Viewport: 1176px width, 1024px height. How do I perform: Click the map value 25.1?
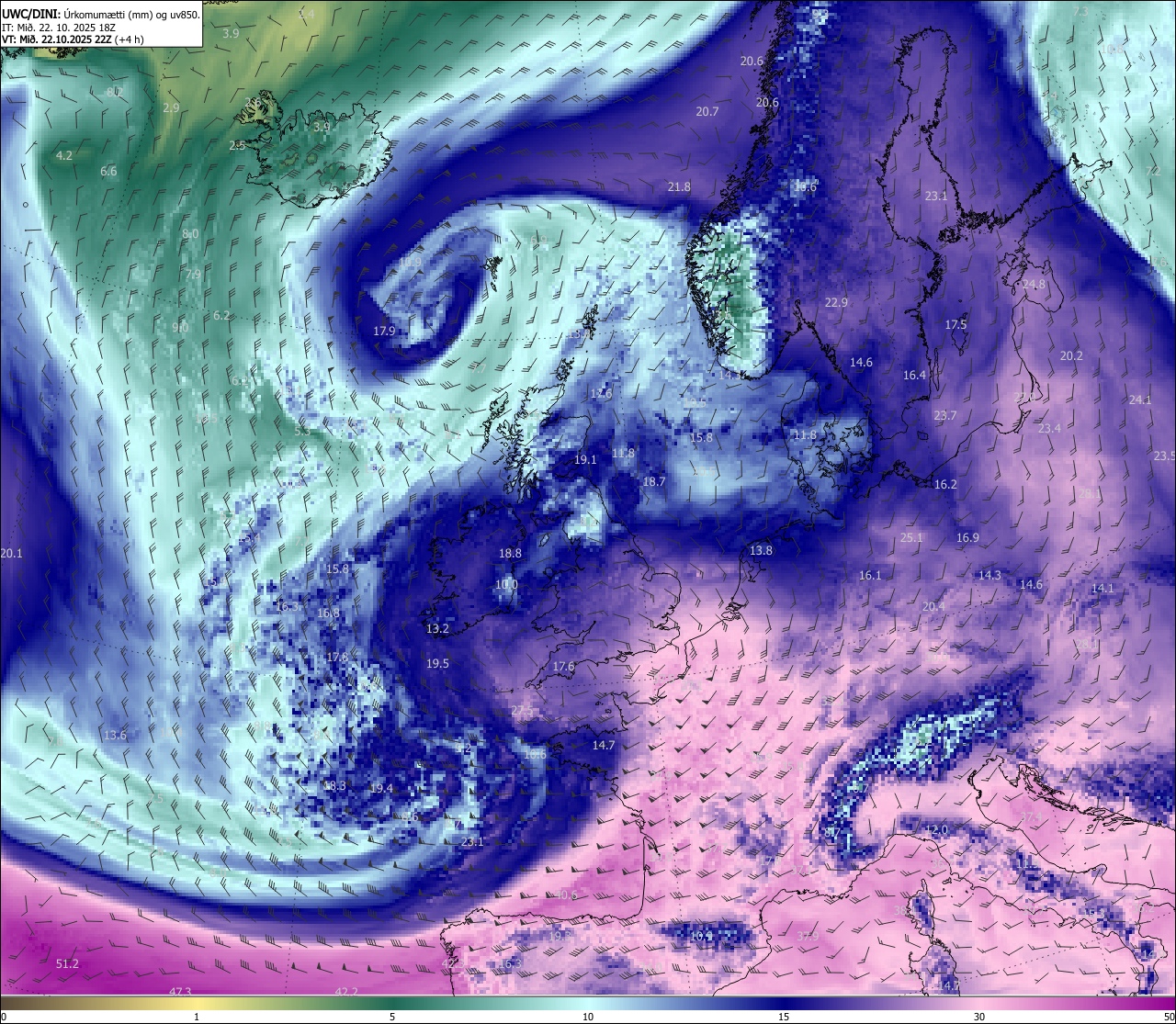click(911, 537)
